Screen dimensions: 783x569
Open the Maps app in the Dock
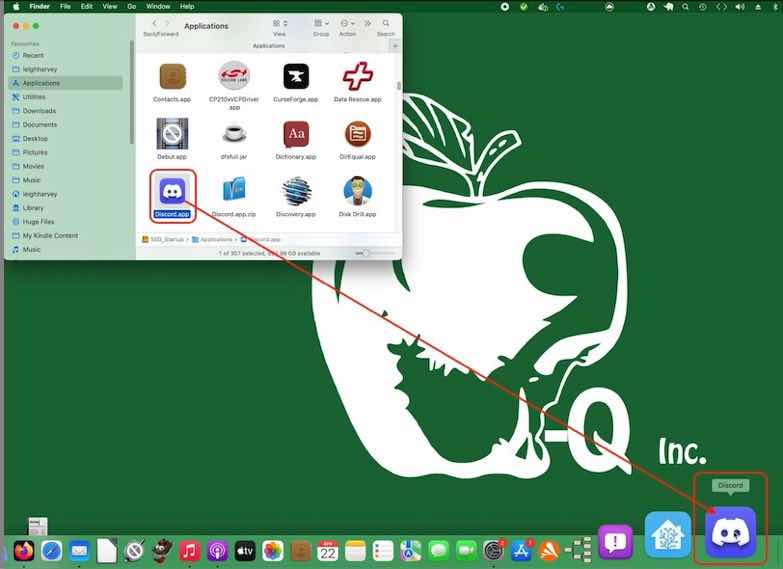click(x=410, y=551)
